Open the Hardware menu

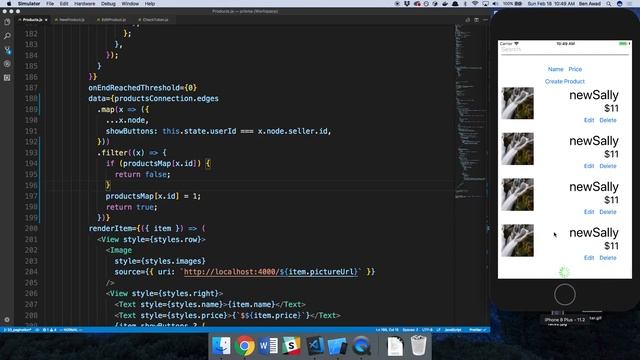84,4
